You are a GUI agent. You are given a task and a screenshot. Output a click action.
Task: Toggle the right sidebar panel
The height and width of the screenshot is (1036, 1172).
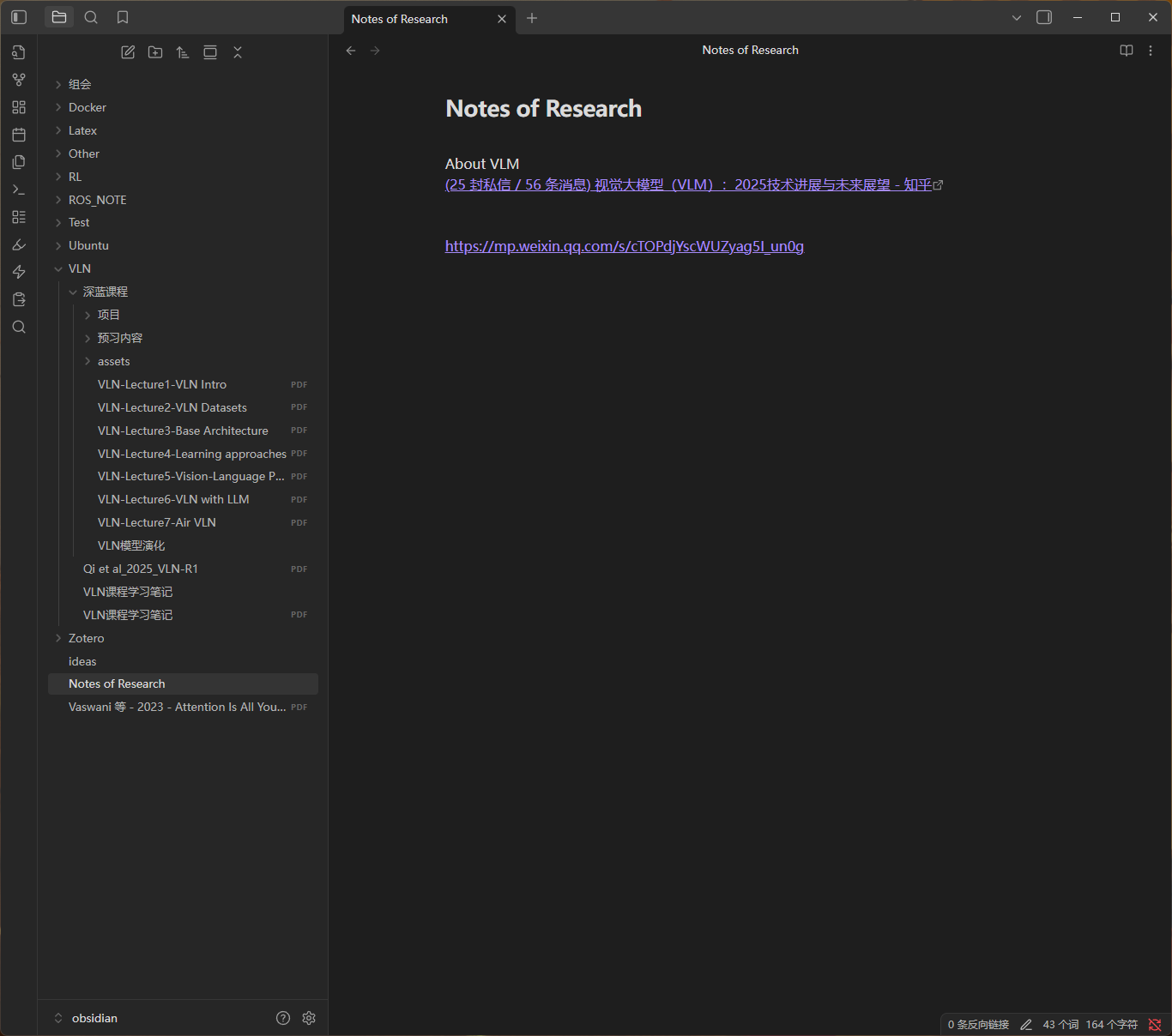1044,17
